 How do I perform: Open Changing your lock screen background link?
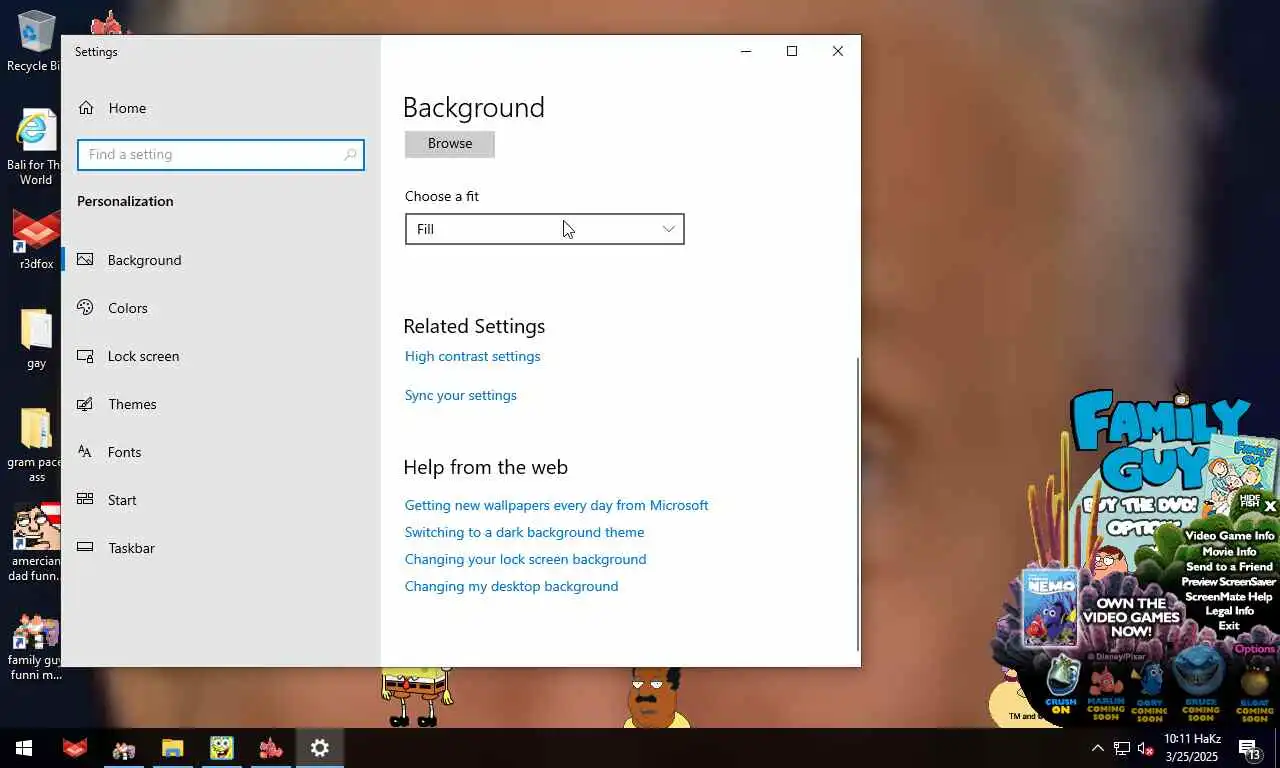coord(525,559)
